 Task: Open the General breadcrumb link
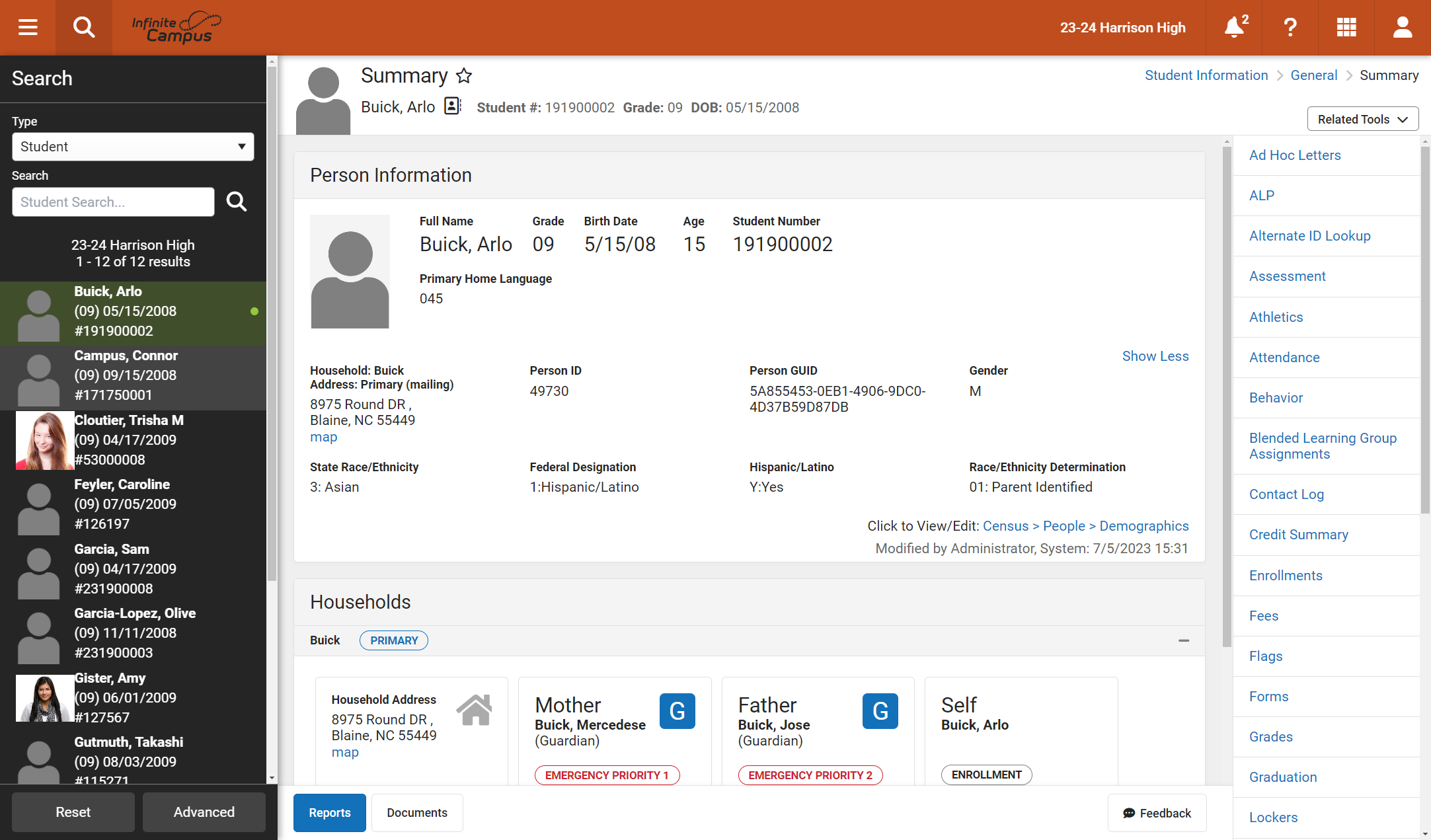(x=1314, y=75)
